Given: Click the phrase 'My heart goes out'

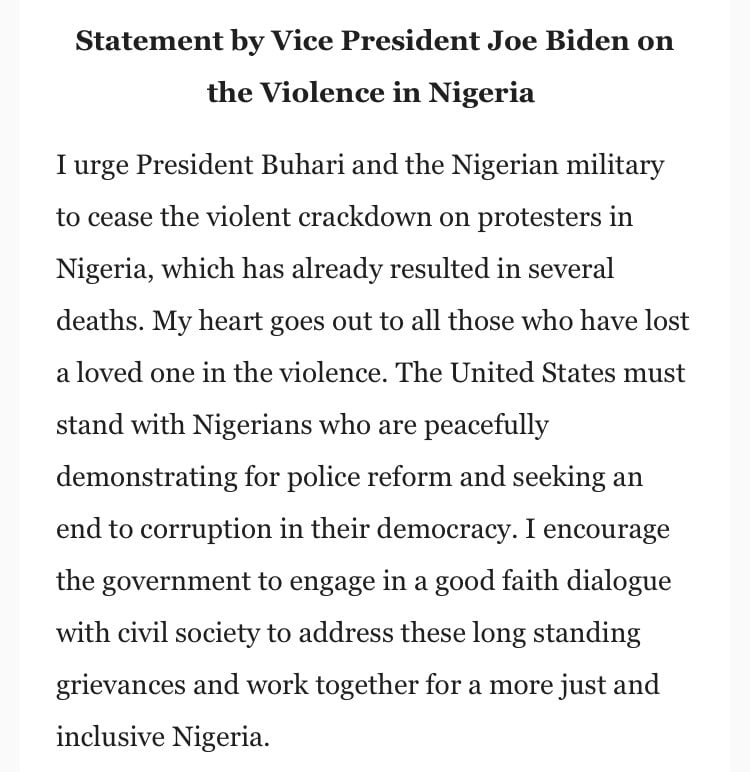Looking at the screenshot, I should (261, 322).
